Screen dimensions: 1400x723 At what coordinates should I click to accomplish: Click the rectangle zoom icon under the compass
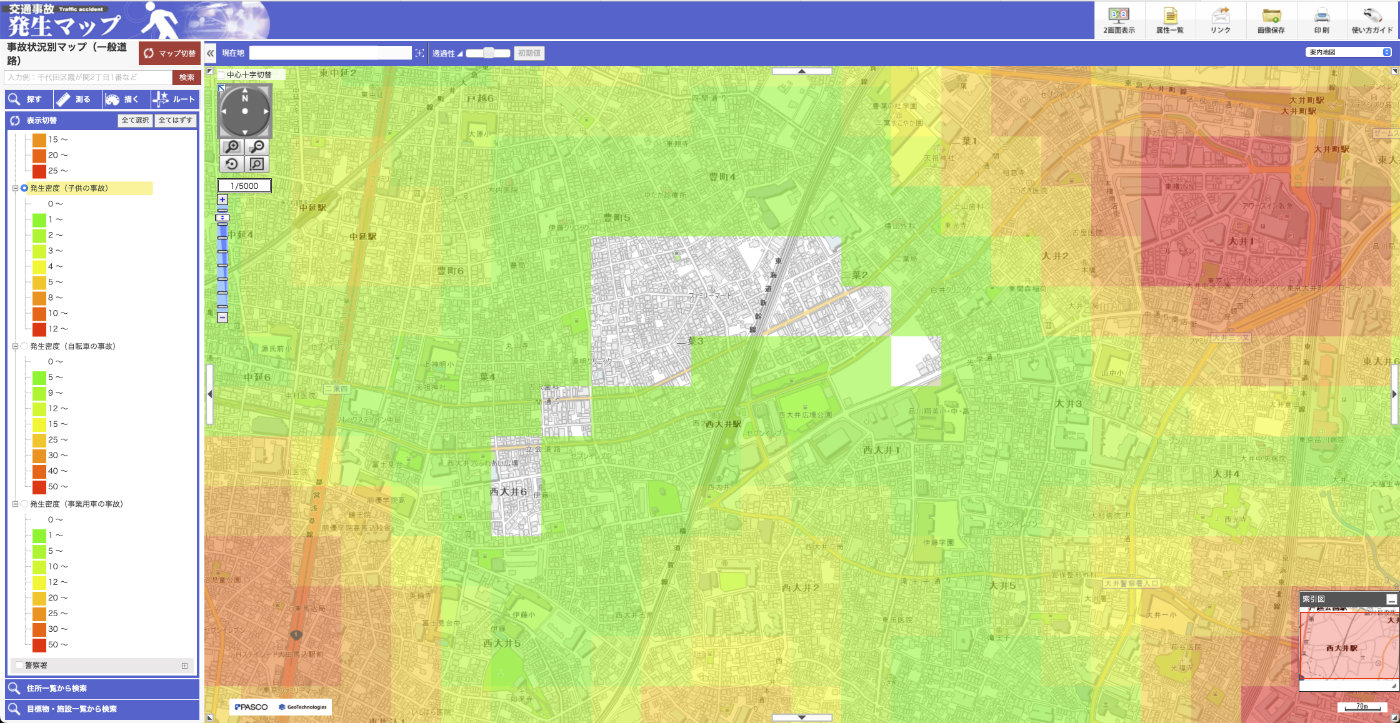click(256, 164)
